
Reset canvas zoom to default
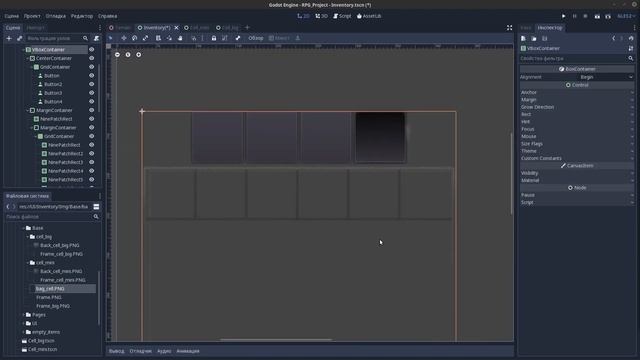(128, 54)
